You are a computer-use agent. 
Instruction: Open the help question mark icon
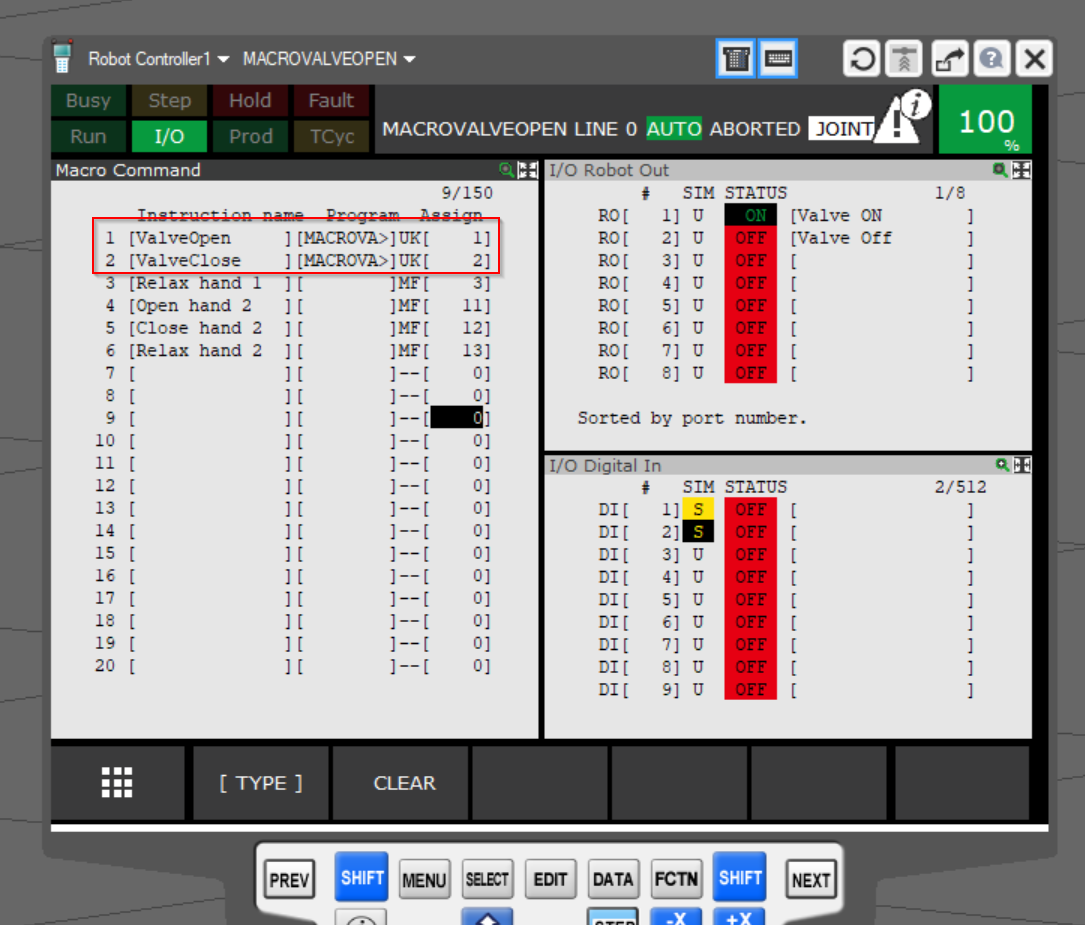[x=992, y=59]
